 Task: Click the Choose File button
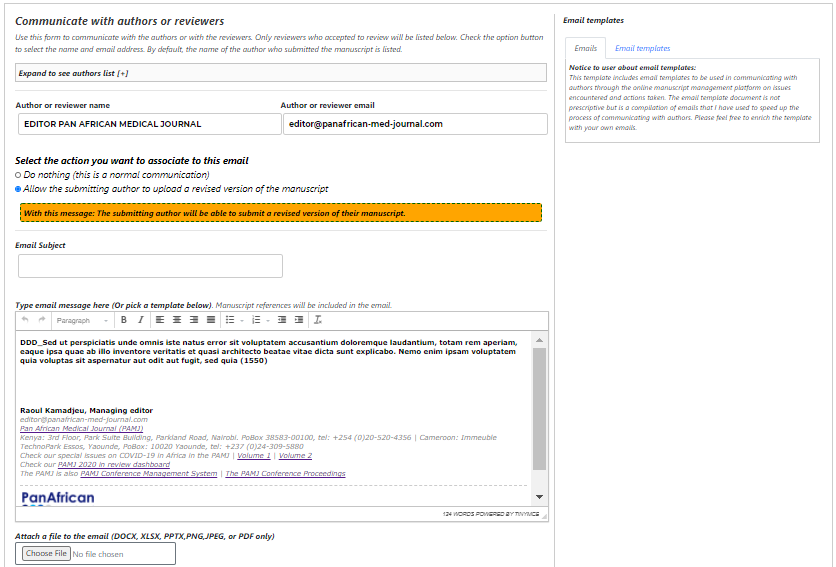[x=46, y=553]
